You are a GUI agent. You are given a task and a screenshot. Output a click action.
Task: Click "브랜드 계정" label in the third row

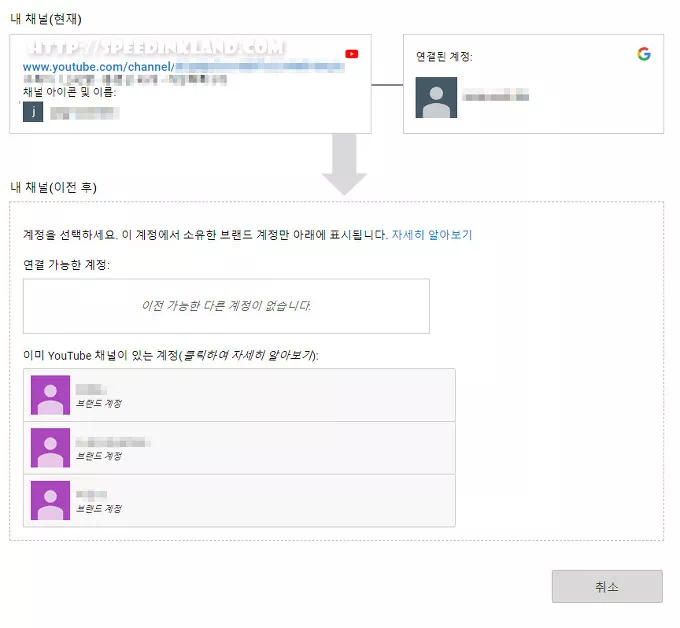(99, 509)
